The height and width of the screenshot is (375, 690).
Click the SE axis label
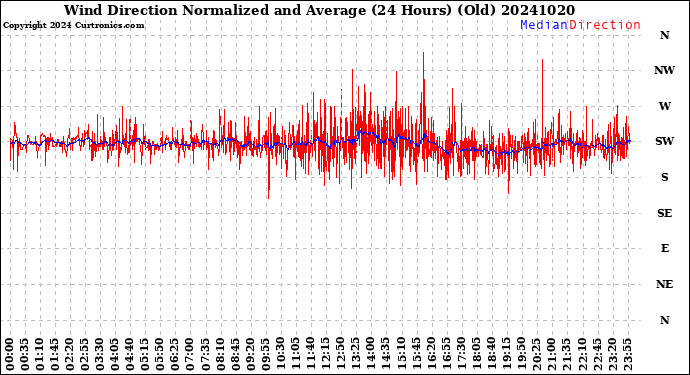(664, 213)
